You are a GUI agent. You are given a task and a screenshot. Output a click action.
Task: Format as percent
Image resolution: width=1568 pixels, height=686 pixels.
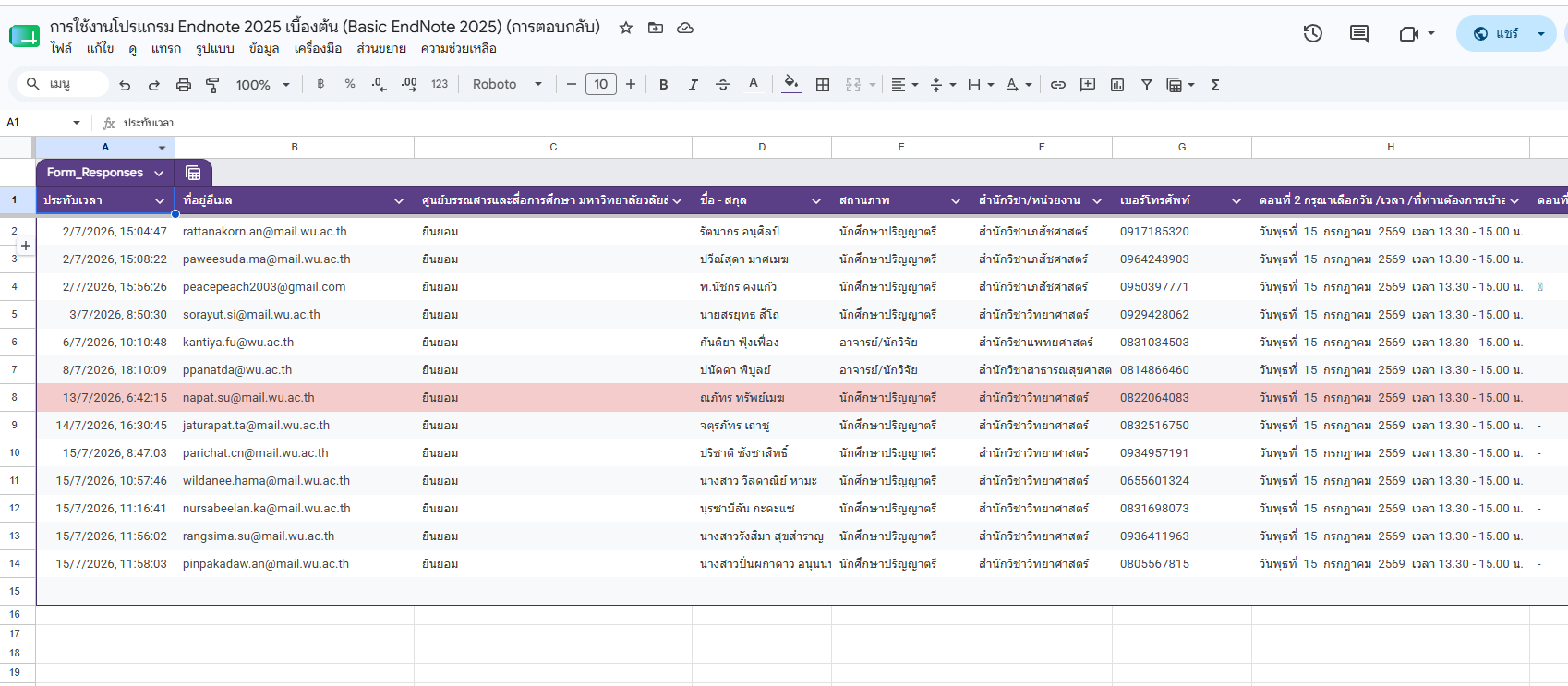(350, 84)
